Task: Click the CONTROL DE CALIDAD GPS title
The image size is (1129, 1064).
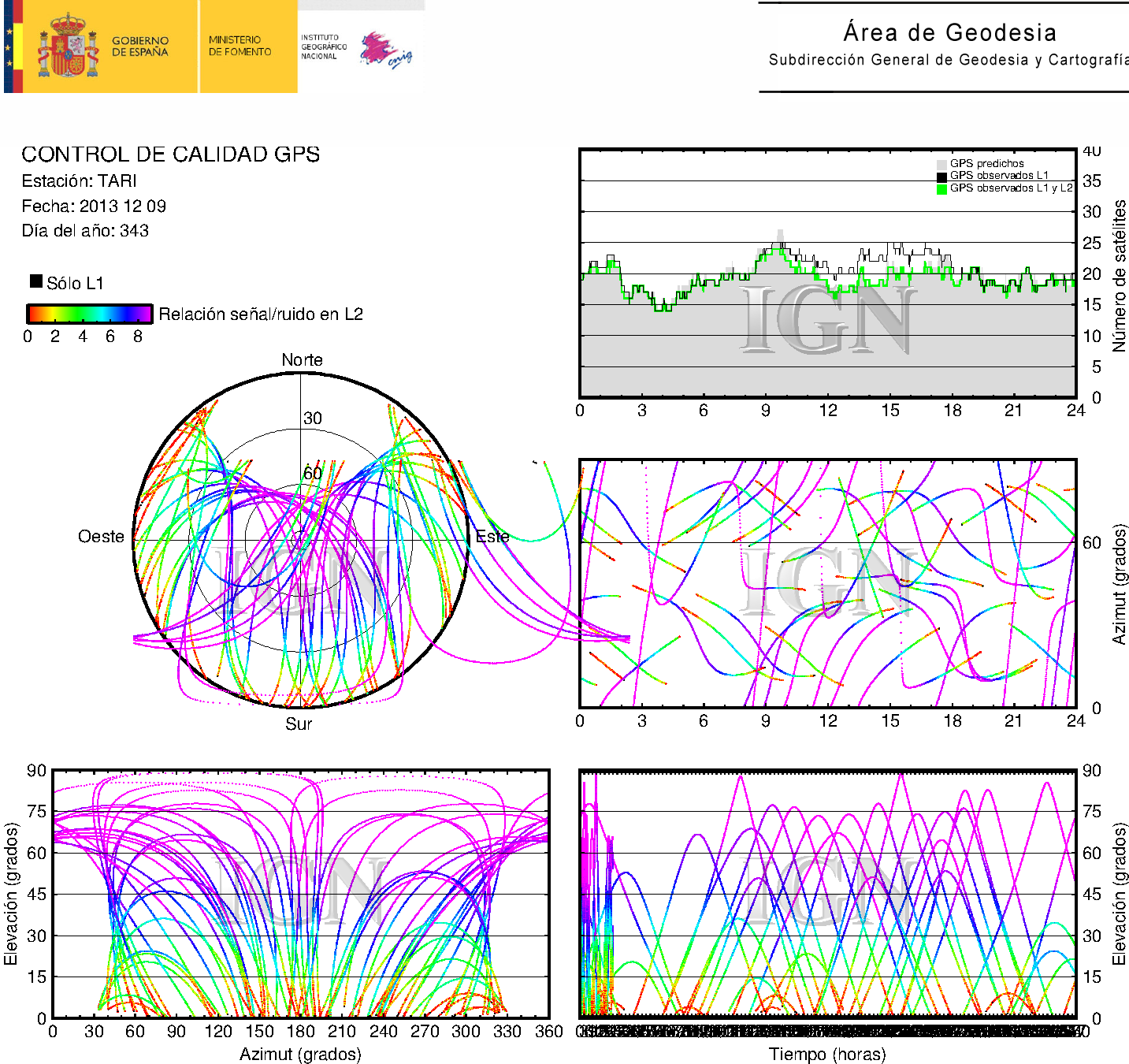Action: pos(170,154)
